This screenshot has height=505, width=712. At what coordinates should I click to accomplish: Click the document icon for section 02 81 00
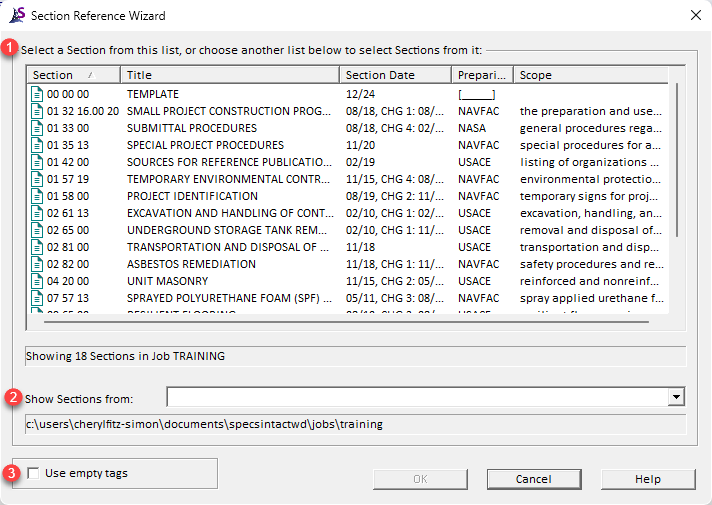pos(37,247)
